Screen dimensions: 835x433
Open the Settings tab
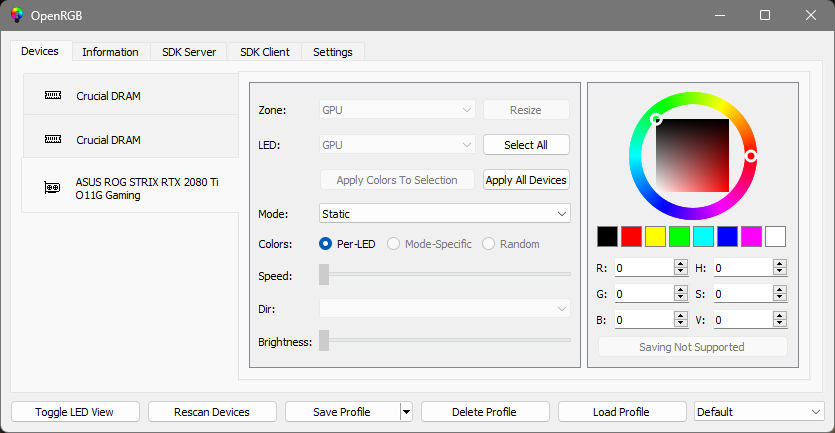click(x=333, y=52)
